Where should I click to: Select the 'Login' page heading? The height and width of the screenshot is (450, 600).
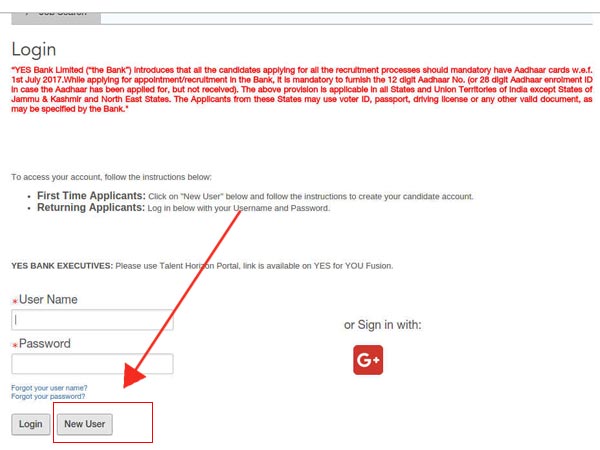(34, 50)
